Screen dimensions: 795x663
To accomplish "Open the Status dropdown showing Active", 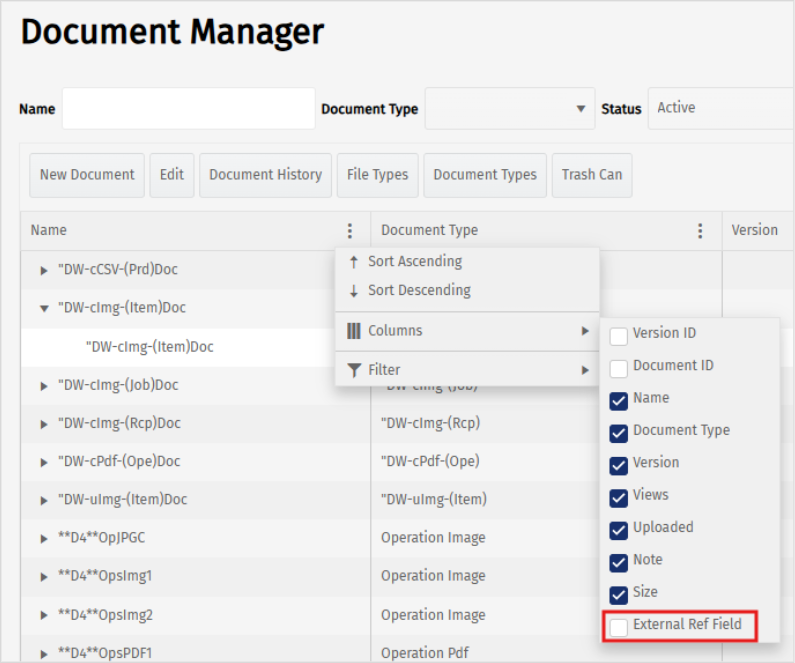I will [721, 108].
